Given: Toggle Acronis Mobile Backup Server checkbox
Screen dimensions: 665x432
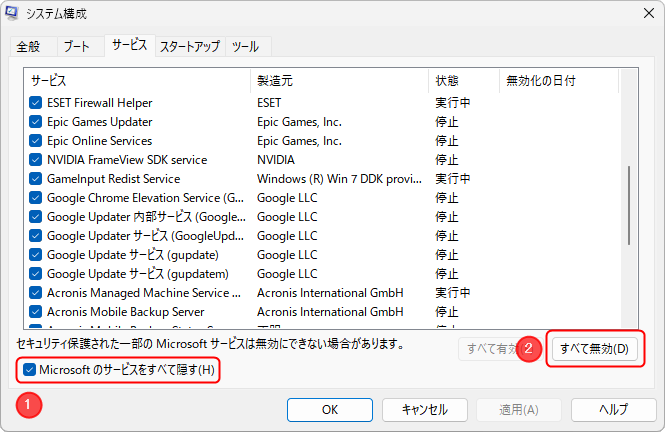Looking at the screenshot, I should point(36,312).
